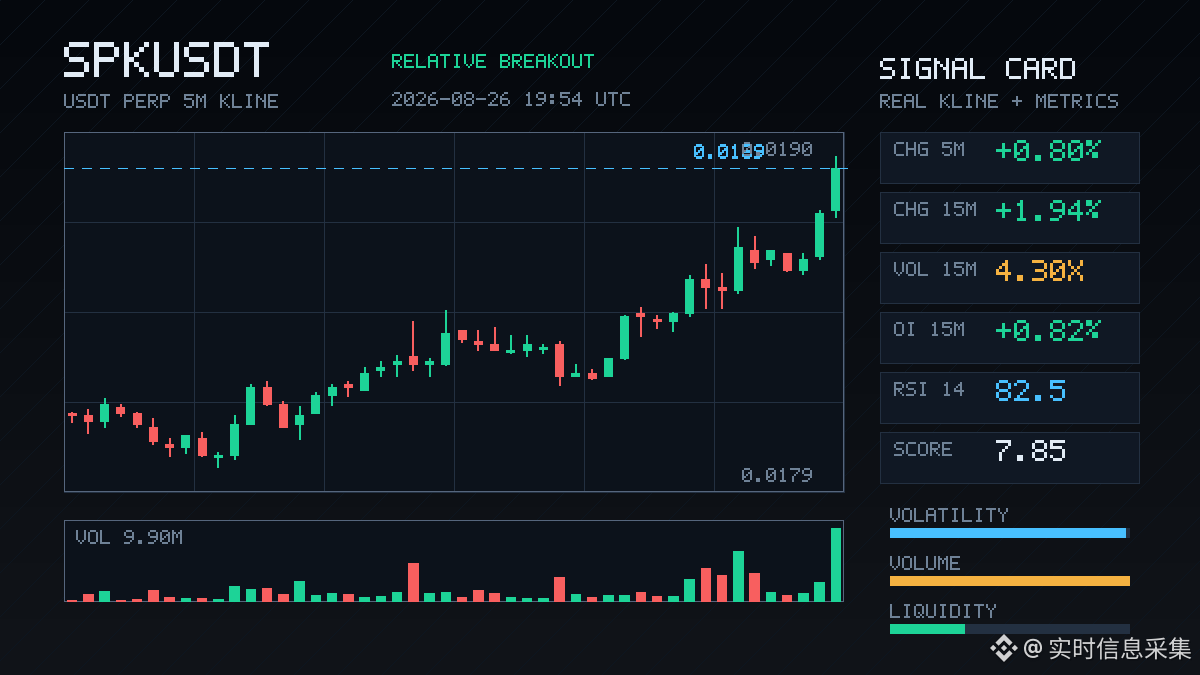Viewport: 1200px width, 675px height.
Task: Click the CHG 15M metric label
Action: click(935, 210)
